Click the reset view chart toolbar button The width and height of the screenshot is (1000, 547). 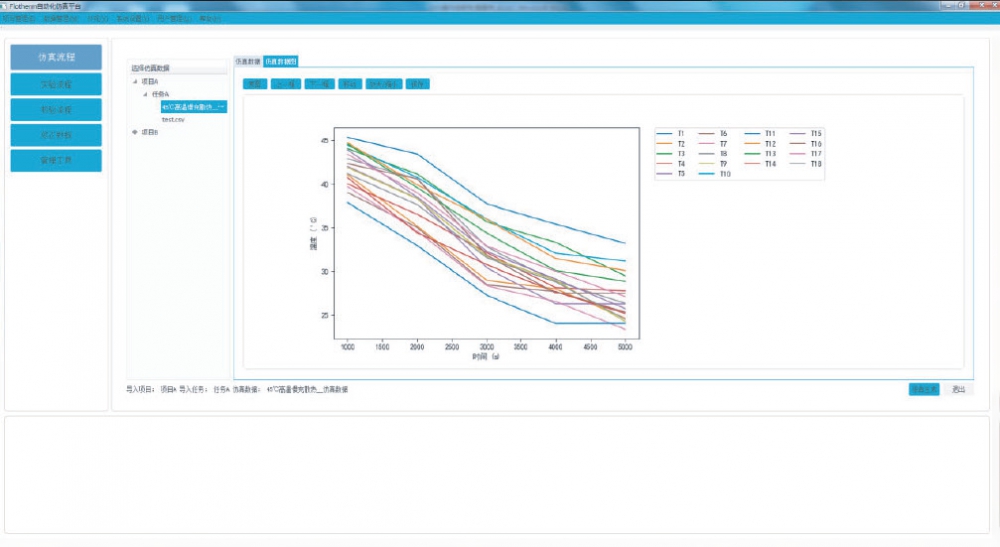point(255,84)
